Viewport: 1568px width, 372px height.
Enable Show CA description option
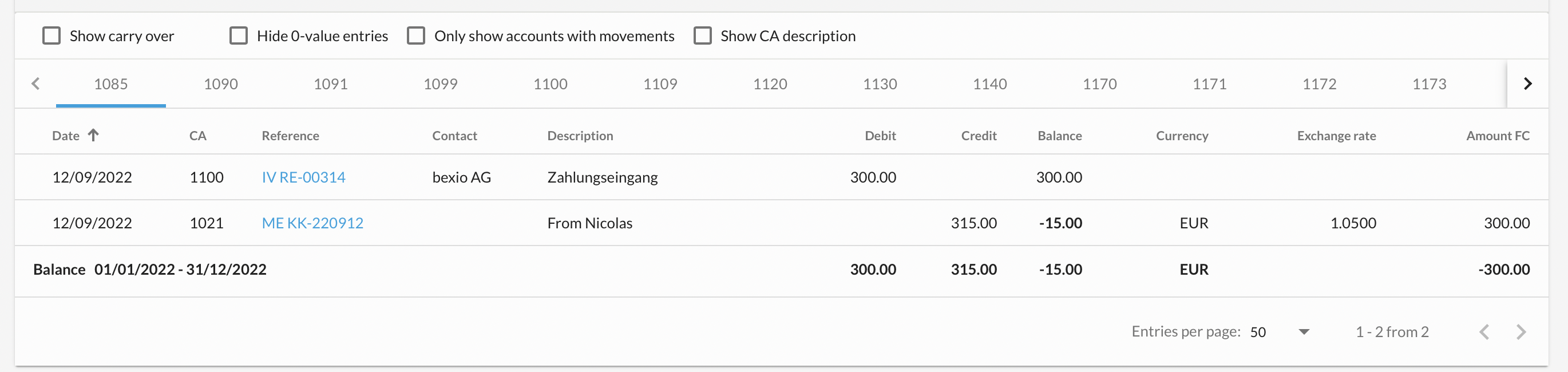[x=702, y=36]
